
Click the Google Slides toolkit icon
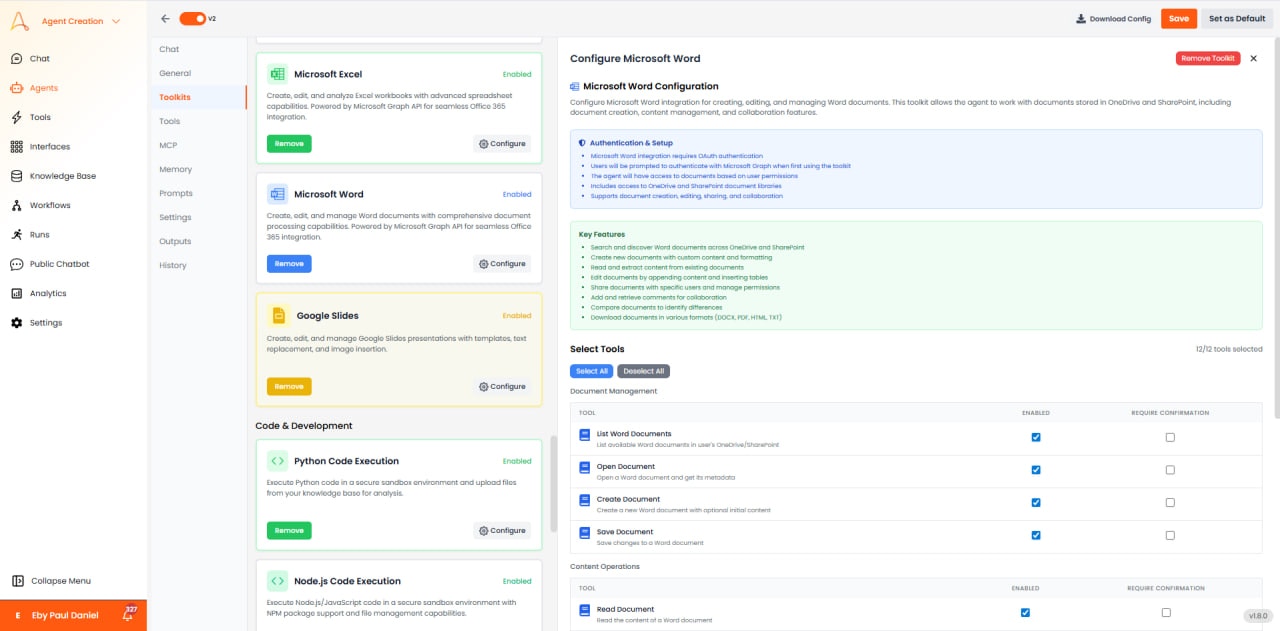279,316
